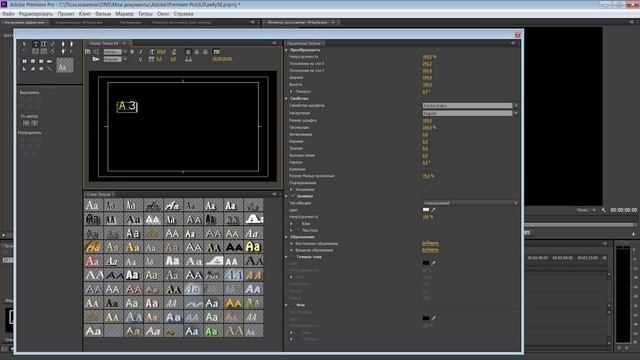Click the fill color eyedropper
The height and width of the screenshot is (360, 640).
click(x=433, y=210)
